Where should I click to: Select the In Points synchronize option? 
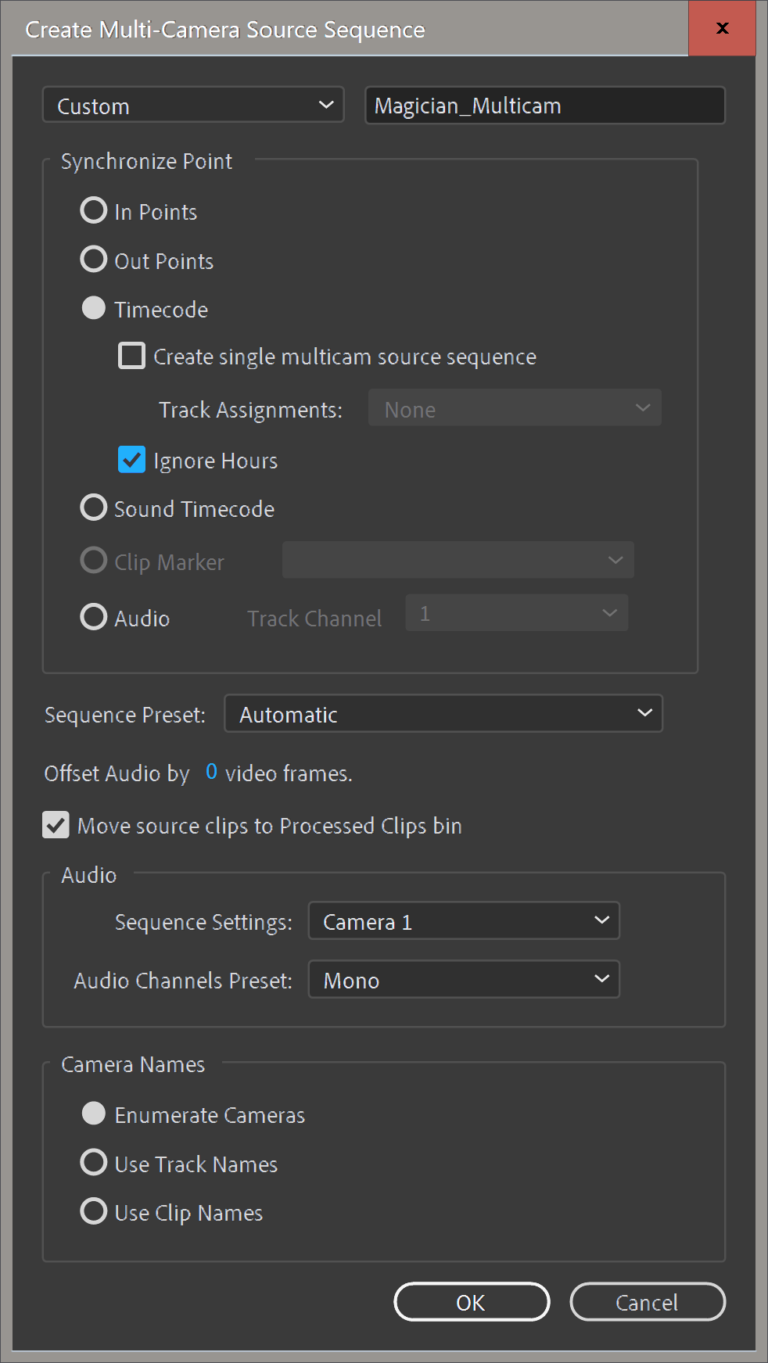93,210
